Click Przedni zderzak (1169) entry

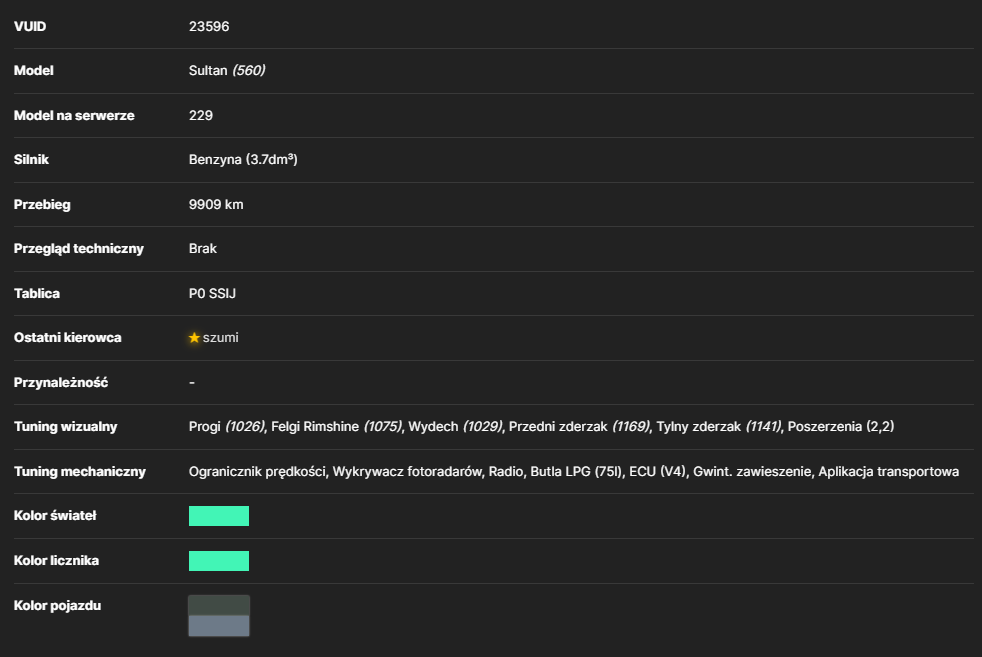(x=579, y=427)
